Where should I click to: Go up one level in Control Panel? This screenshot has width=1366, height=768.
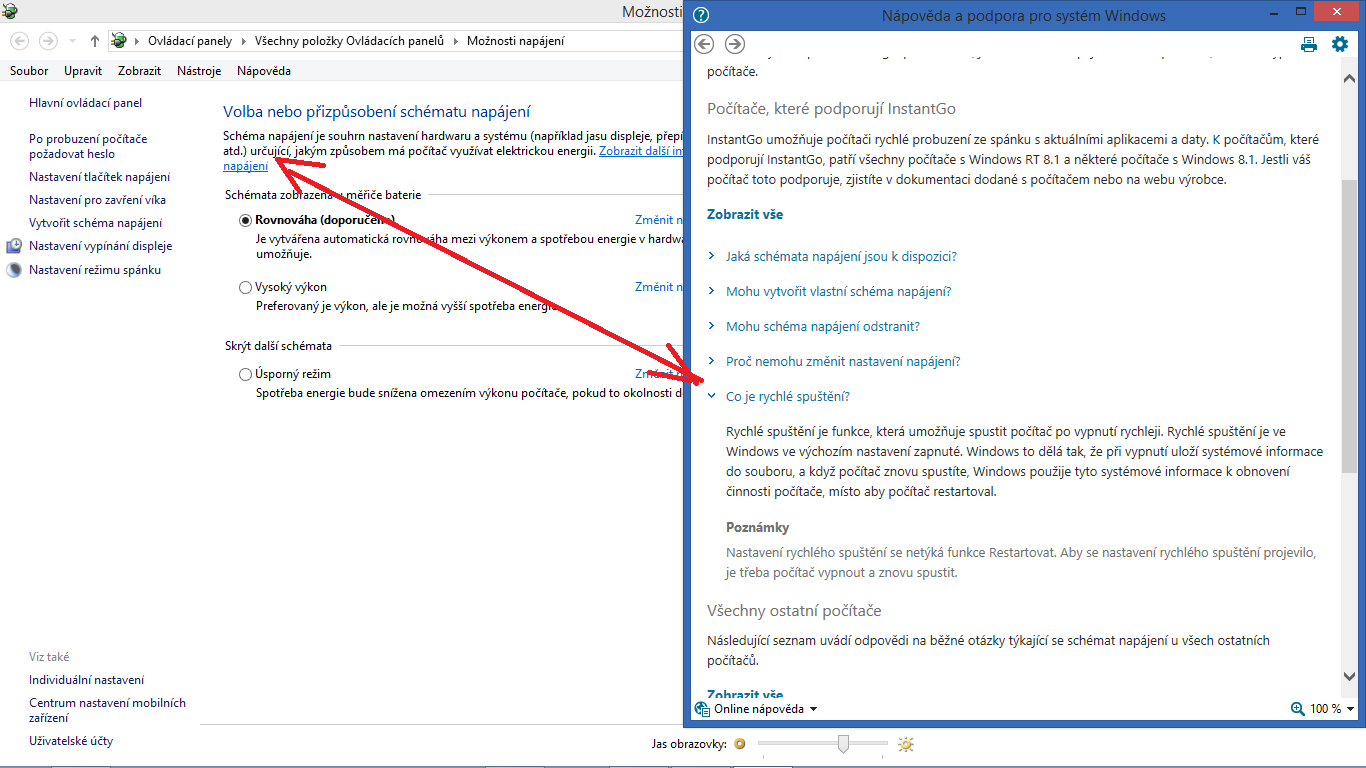(x=95, y=41)
